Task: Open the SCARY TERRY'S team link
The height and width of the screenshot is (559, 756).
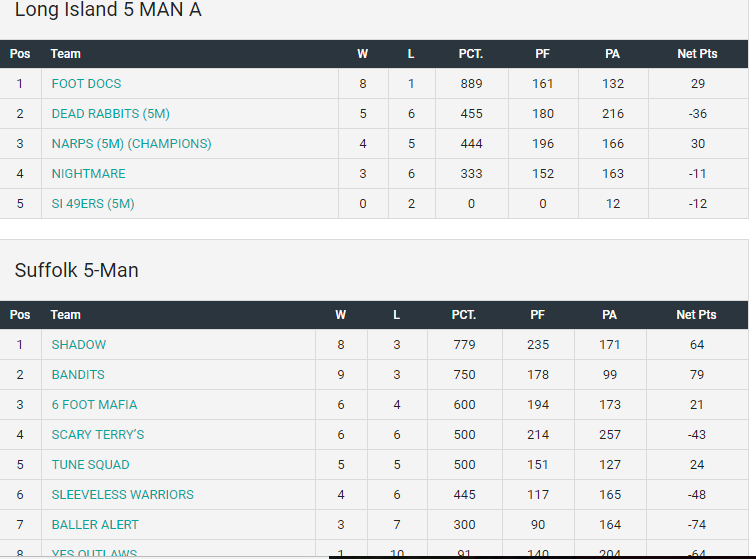Action: click(x=98, y=435)
